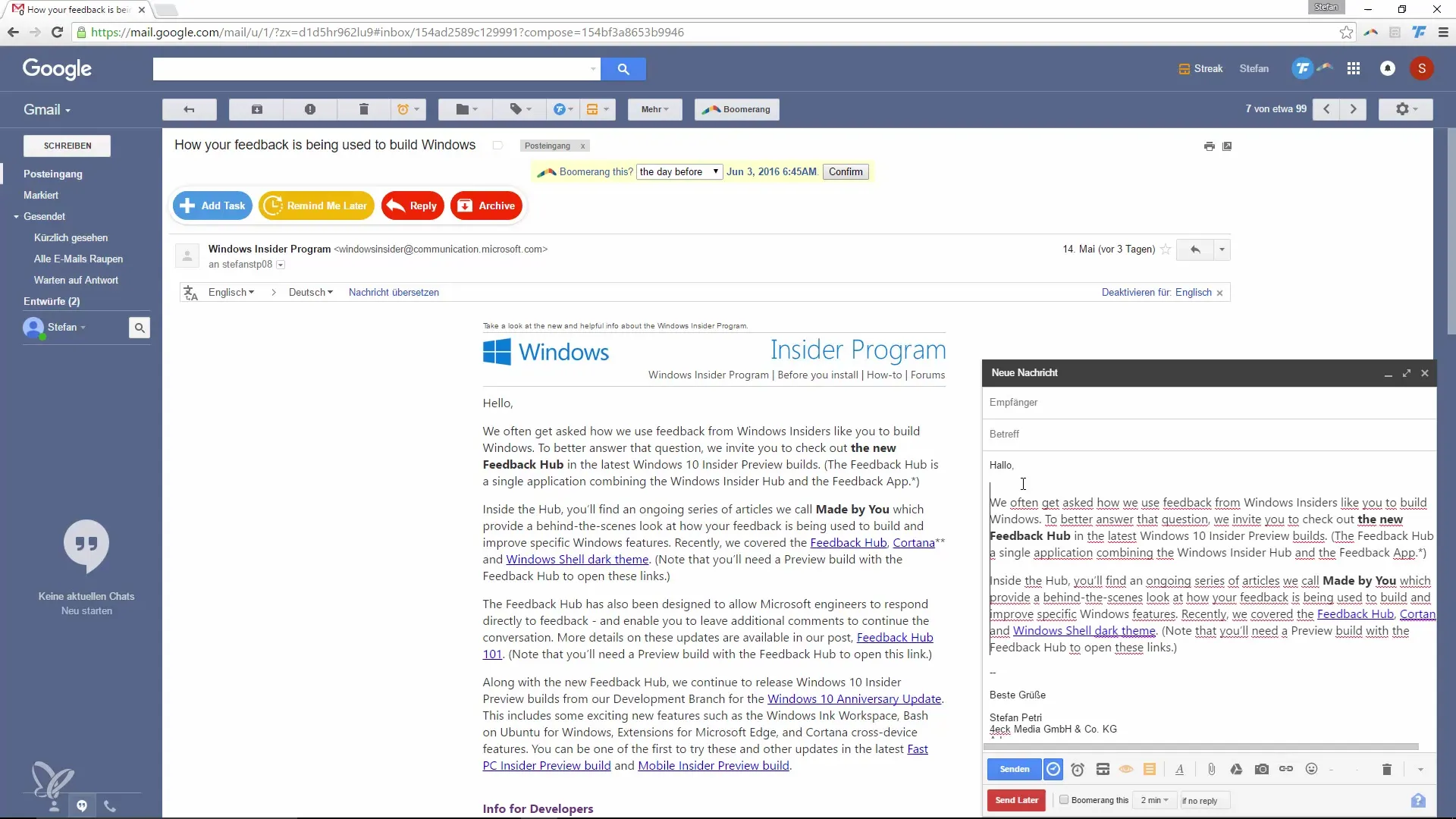Collapse the Gesendet folder
The image size is (1456, 819).
click(16, 217)
